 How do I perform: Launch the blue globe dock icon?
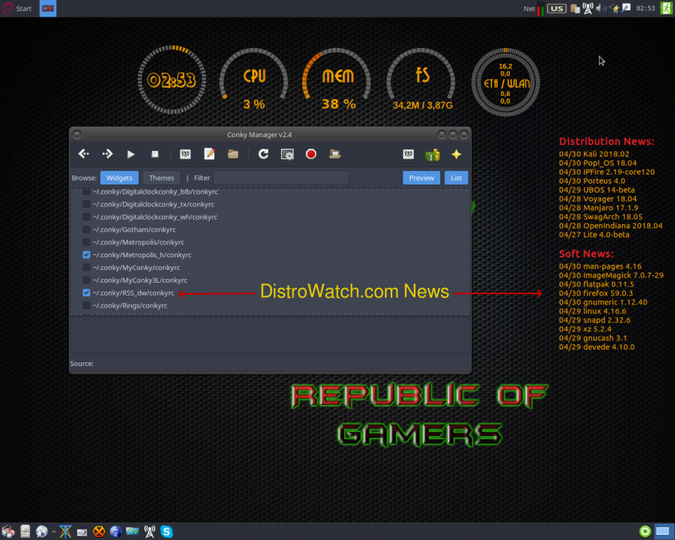tap(116, 531)
